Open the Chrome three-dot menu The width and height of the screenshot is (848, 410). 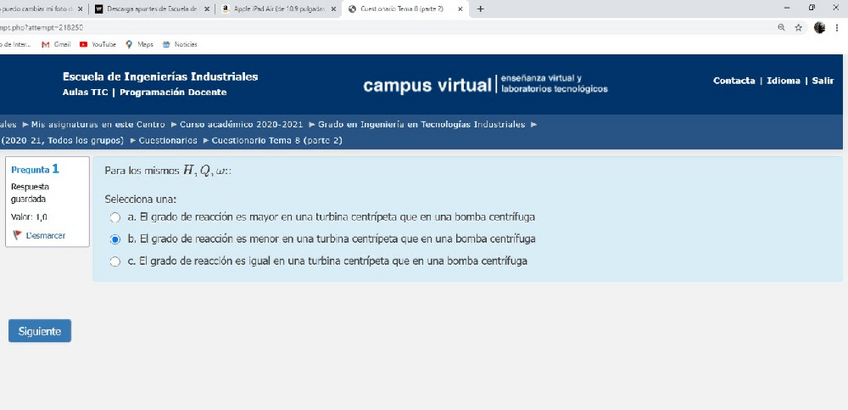tap(837, 27)
